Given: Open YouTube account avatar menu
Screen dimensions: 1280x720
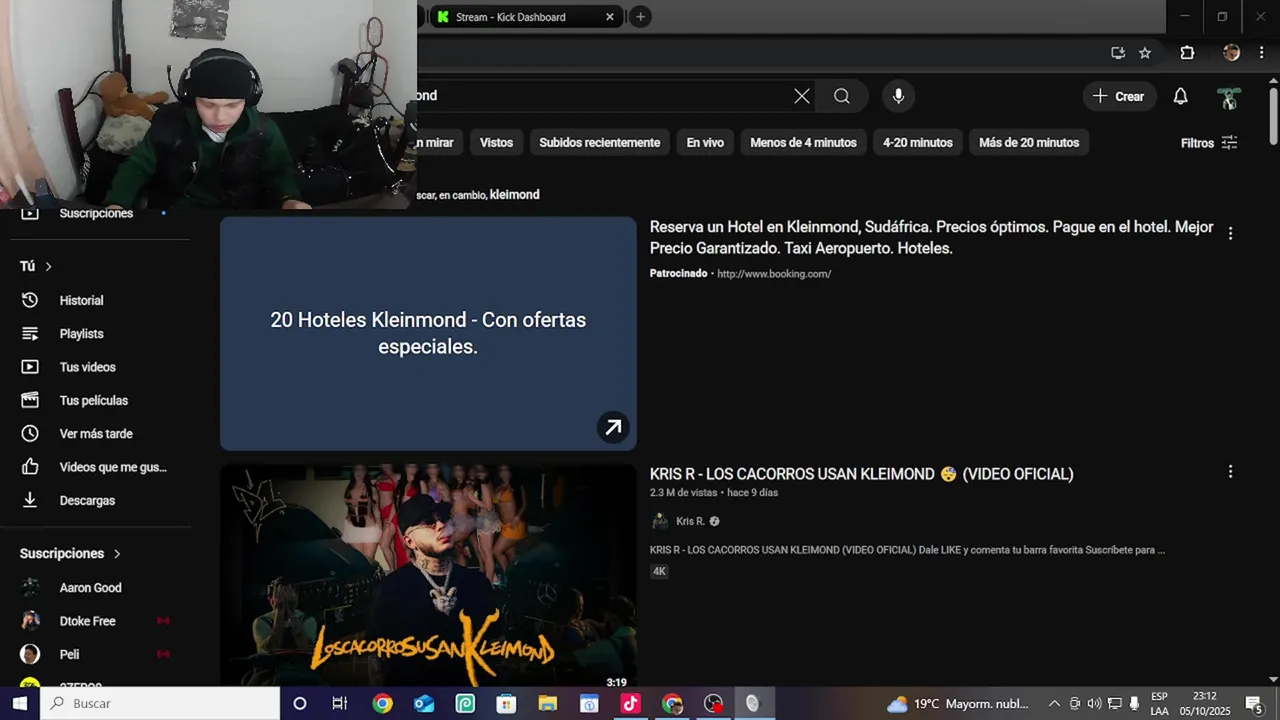Looking at the screenshot, I should click(x=1229, y=97).
